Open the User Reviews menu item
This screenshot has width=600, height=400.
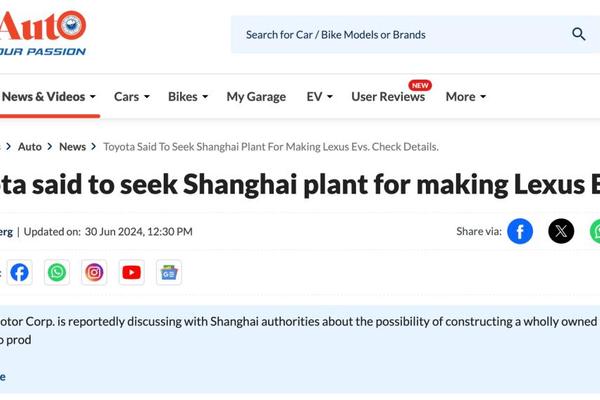pyautogui.click(x=388, y=96)
